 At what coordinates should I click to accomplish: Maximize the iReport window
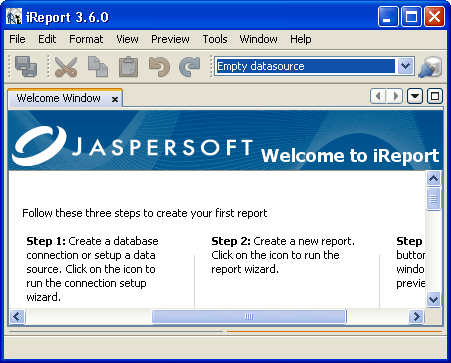point(411,17)
